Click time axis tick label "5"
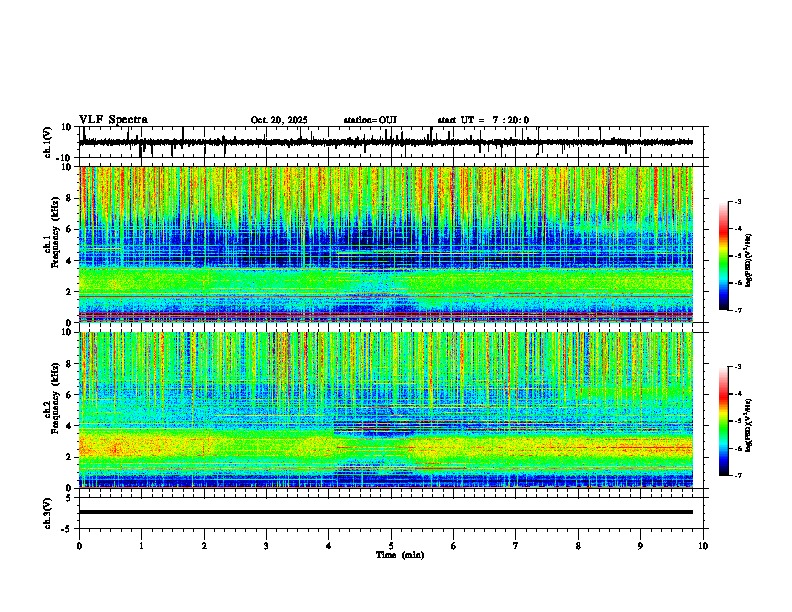 pyautogui.click(x=391, y=546)
